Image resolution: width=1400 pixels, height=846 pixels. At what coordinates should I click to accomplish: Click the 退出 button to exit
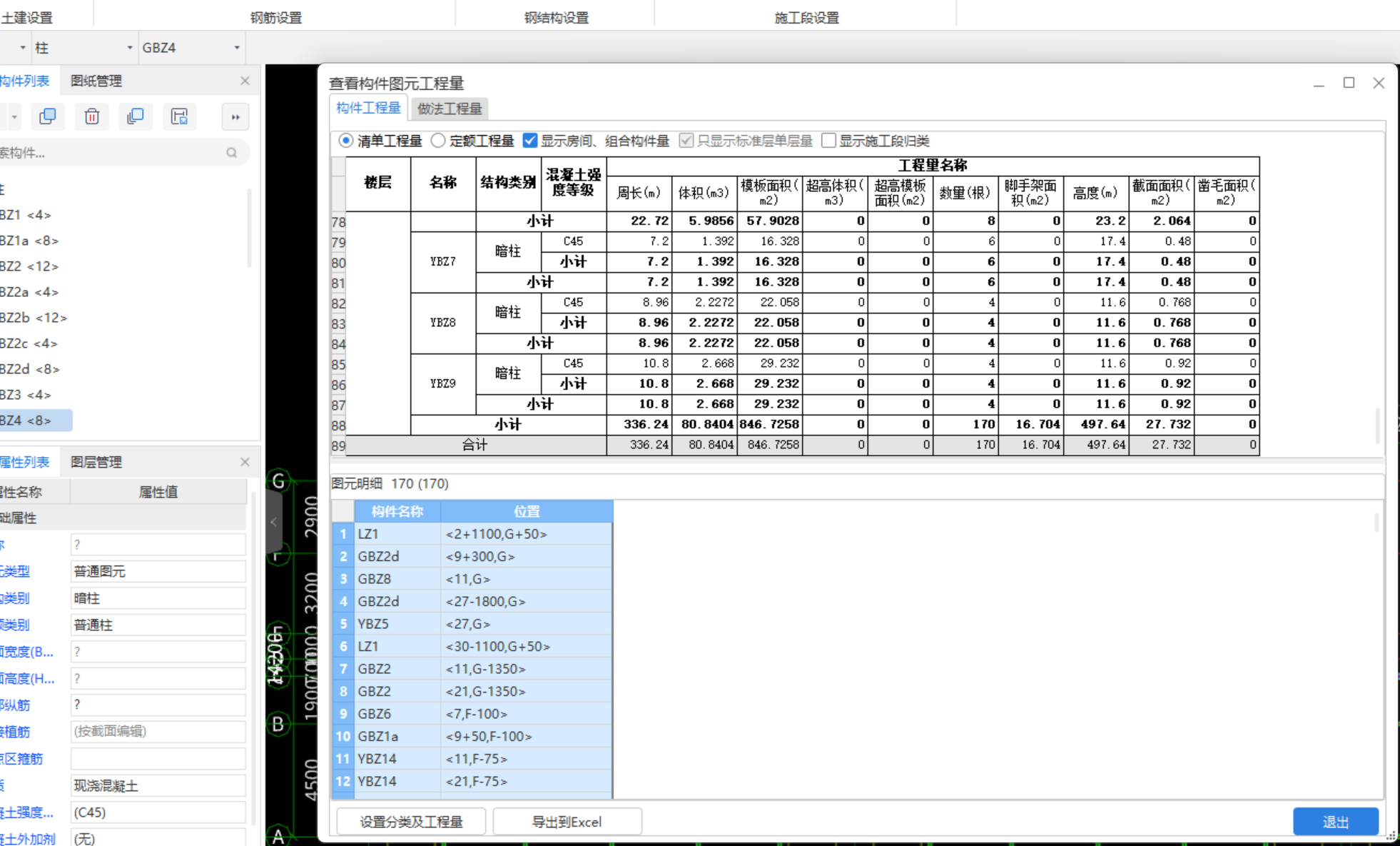tap(1336, 821)
